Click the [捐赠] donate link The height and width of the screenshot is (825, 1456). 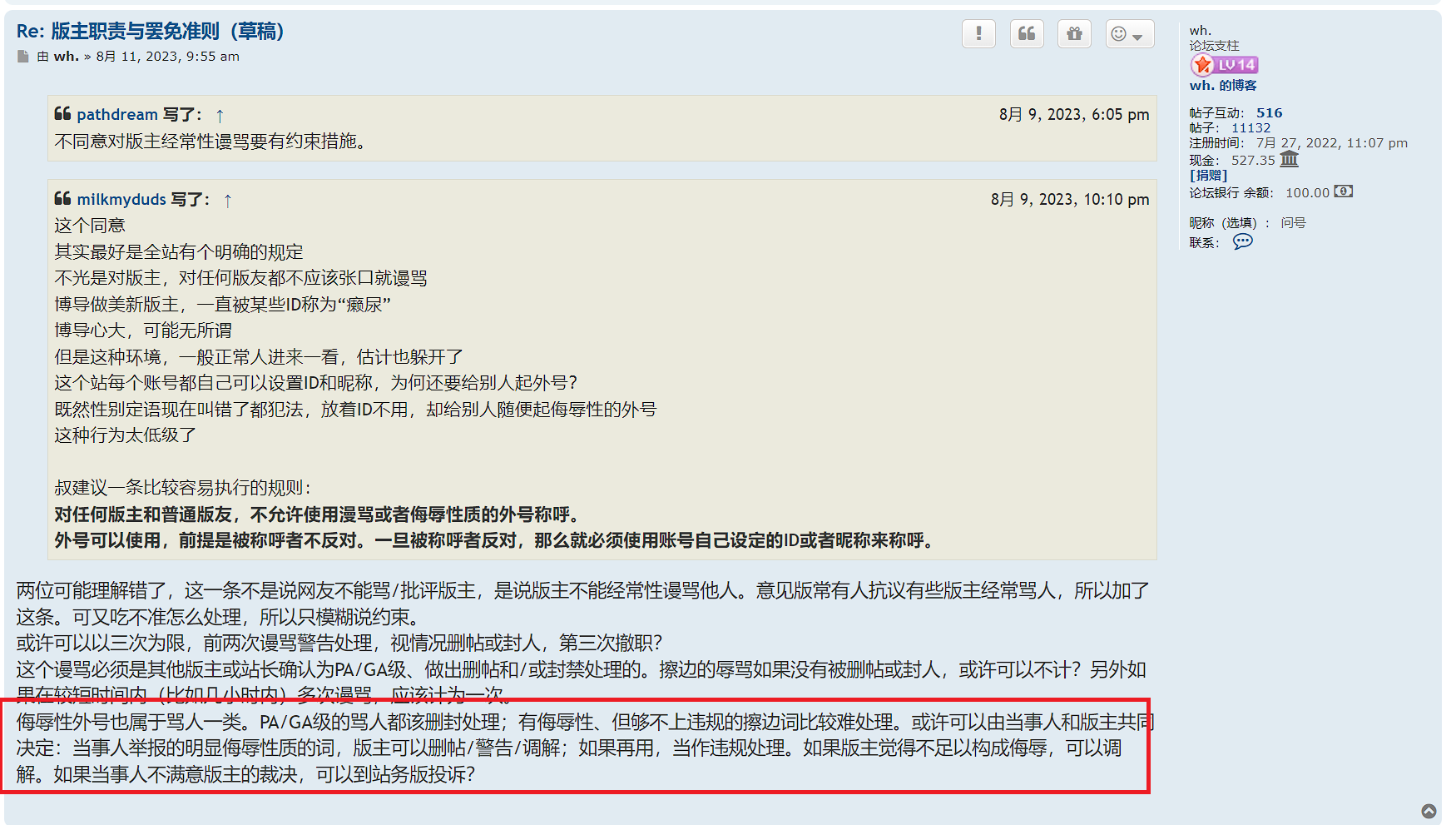pos(1208,175)
